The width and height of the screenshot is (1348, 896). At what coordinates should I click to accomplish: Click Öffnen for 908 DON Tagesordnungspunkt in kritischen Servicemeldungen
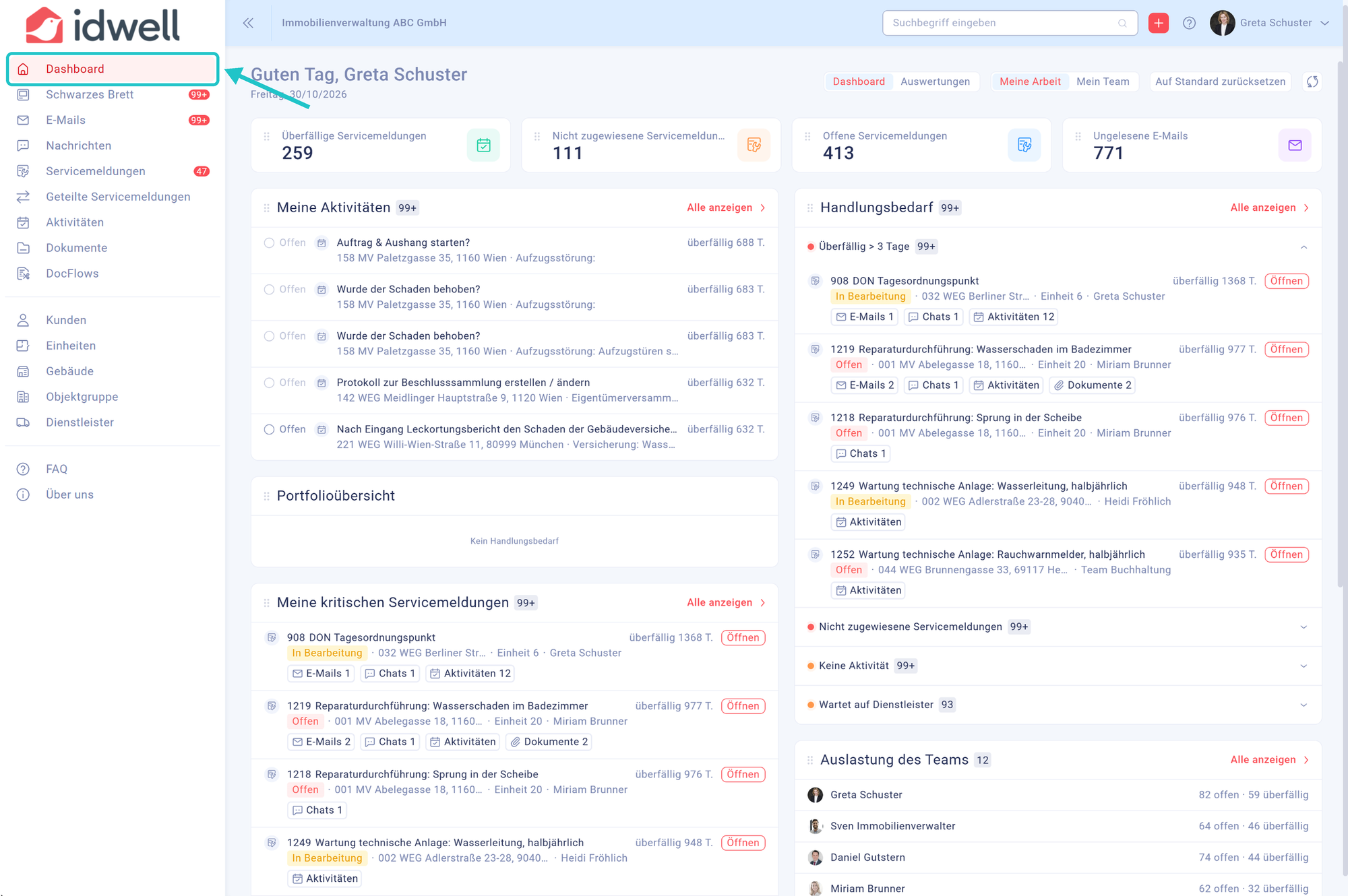click(x=743, y=638)
